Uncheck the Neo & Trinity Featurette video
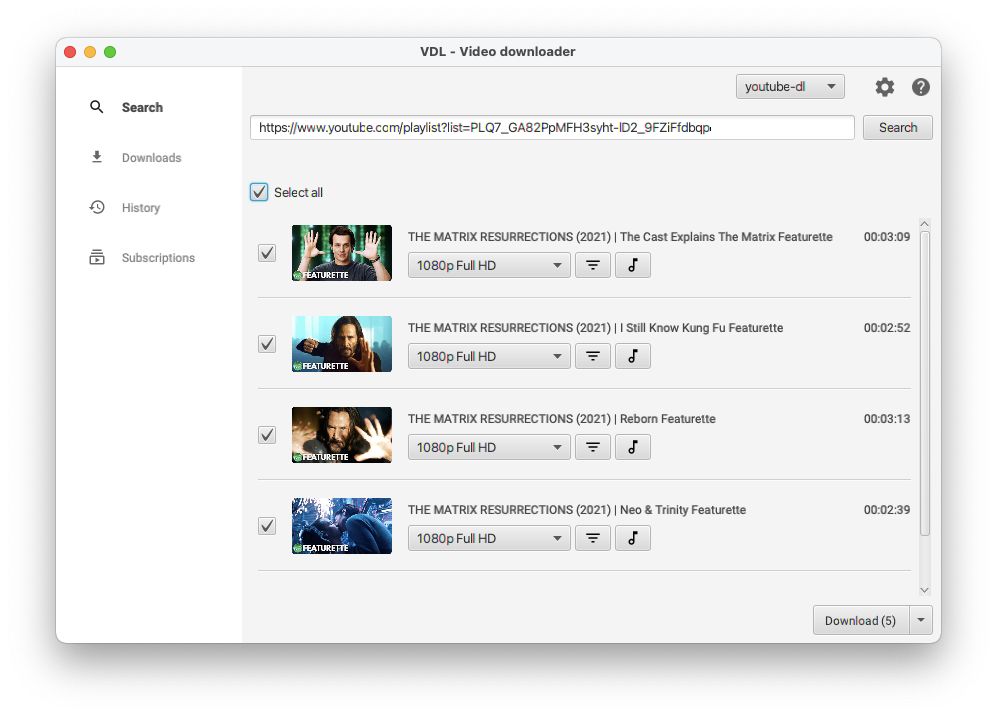The width and height of the screenshot is (997, 717). tap(266, 526)
